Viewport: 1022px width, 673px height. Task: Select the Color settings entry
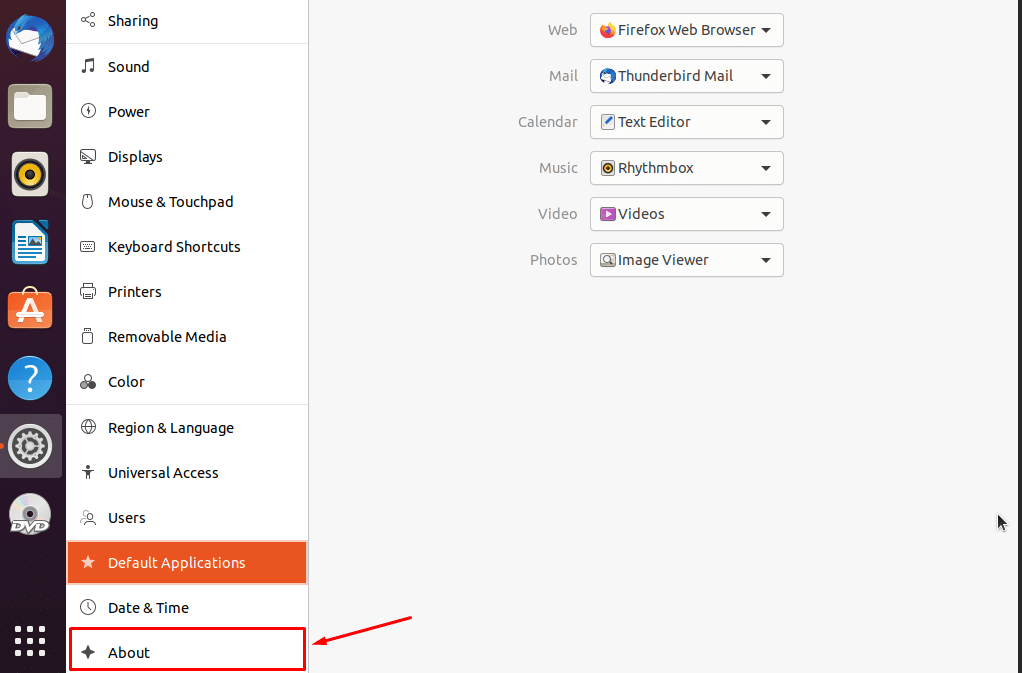pyautogui.click(x=187, y=381)
